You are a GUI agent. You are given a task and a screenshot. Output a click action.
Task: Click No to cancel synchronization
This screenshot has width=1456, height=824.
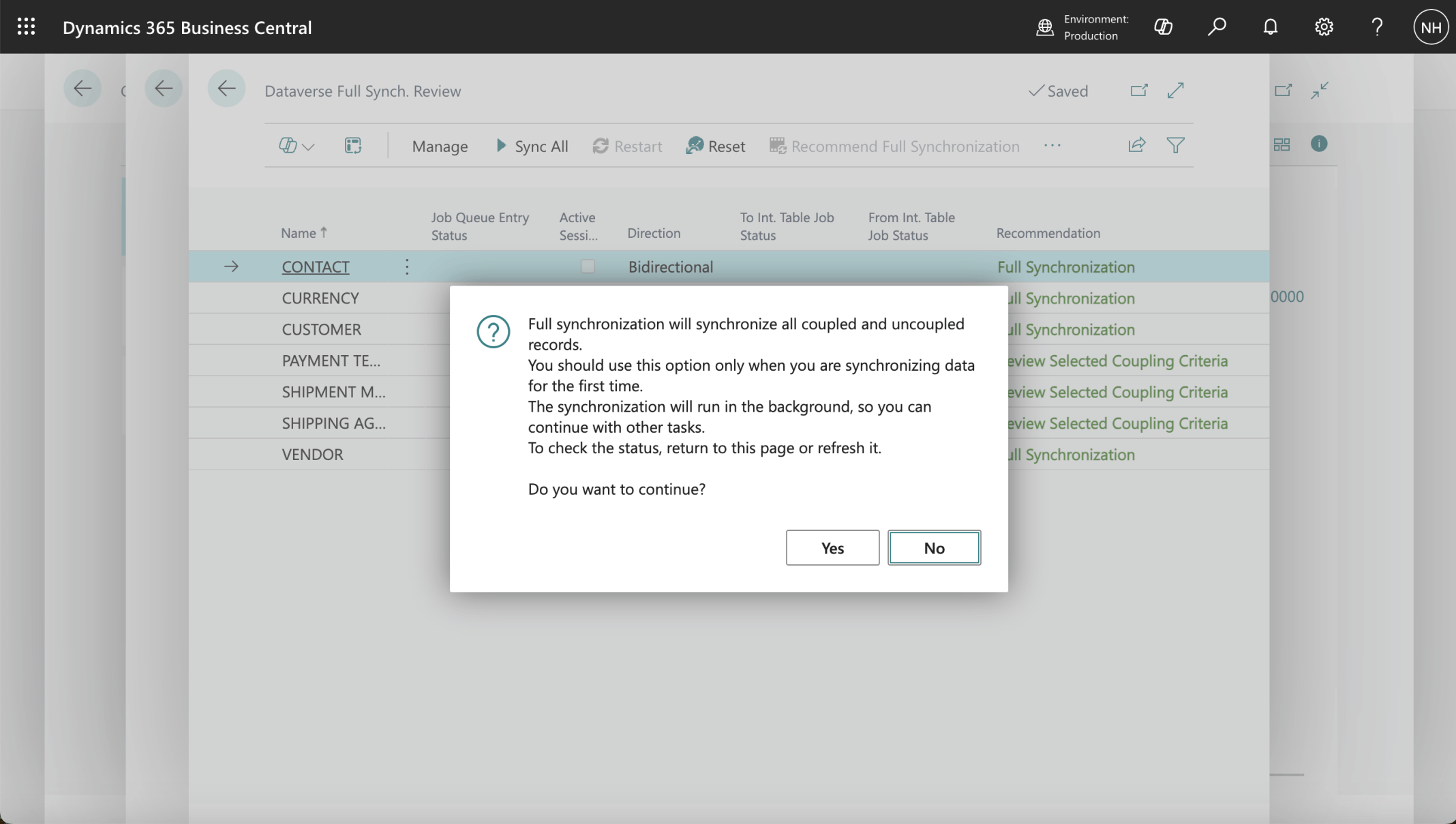(934, 548)
